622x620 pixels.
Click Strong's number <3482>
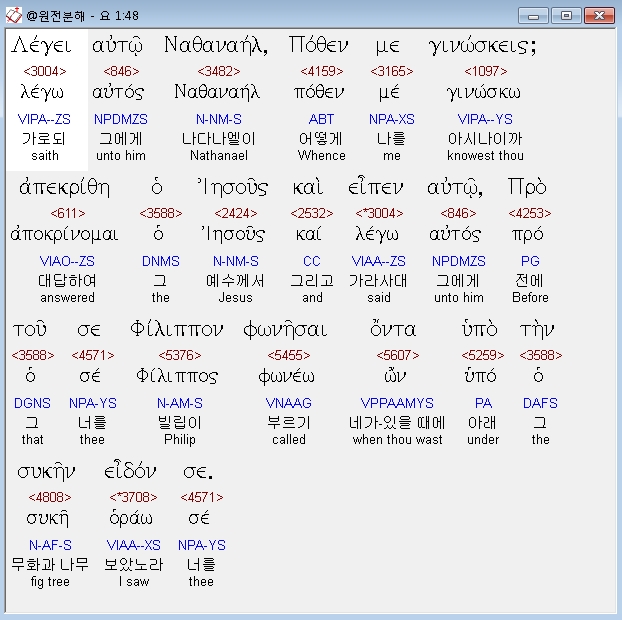[219, 71]
